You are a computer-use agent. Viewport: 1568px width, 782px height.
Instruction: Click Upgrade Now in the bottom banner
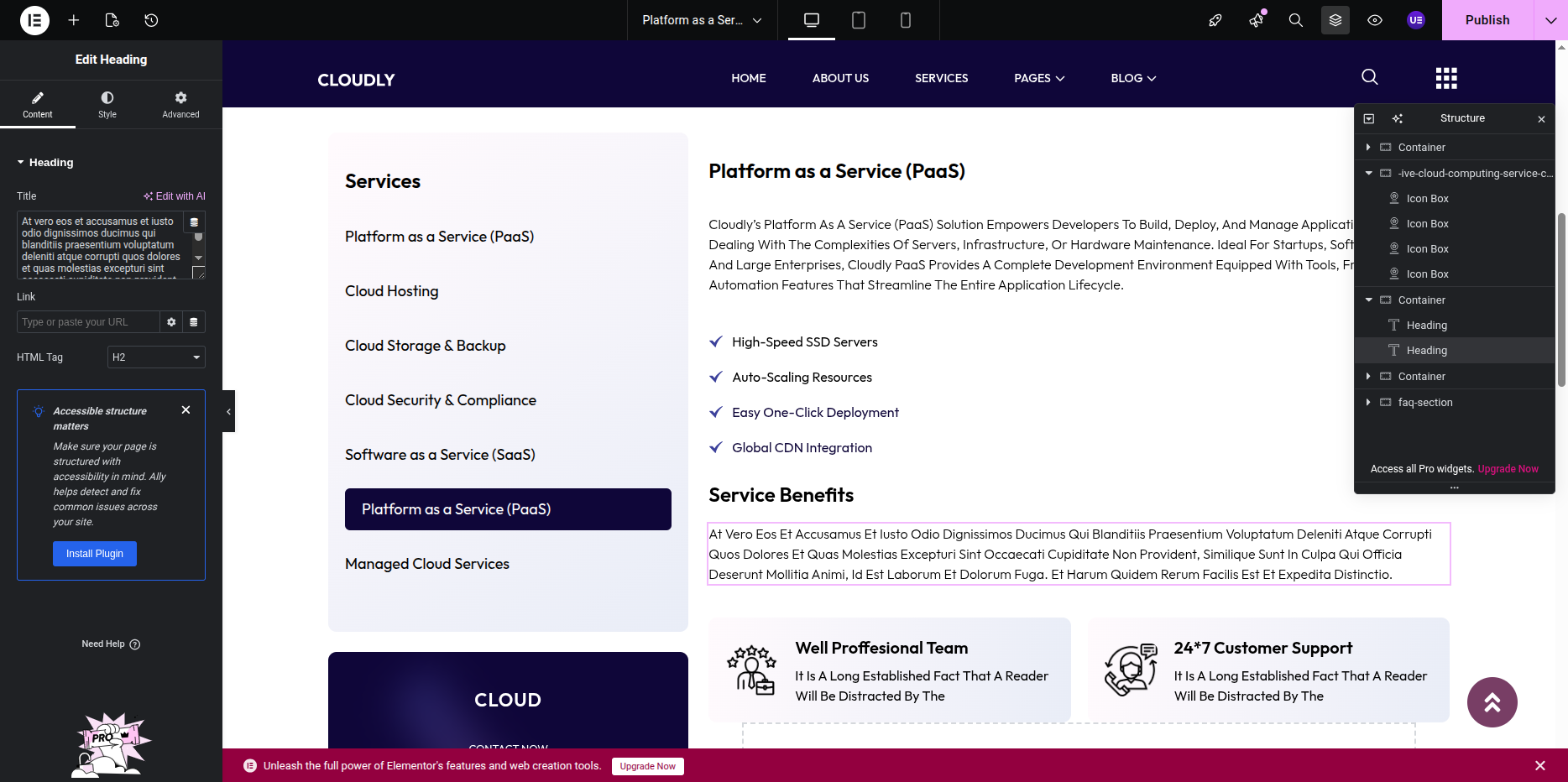[647, 766]
